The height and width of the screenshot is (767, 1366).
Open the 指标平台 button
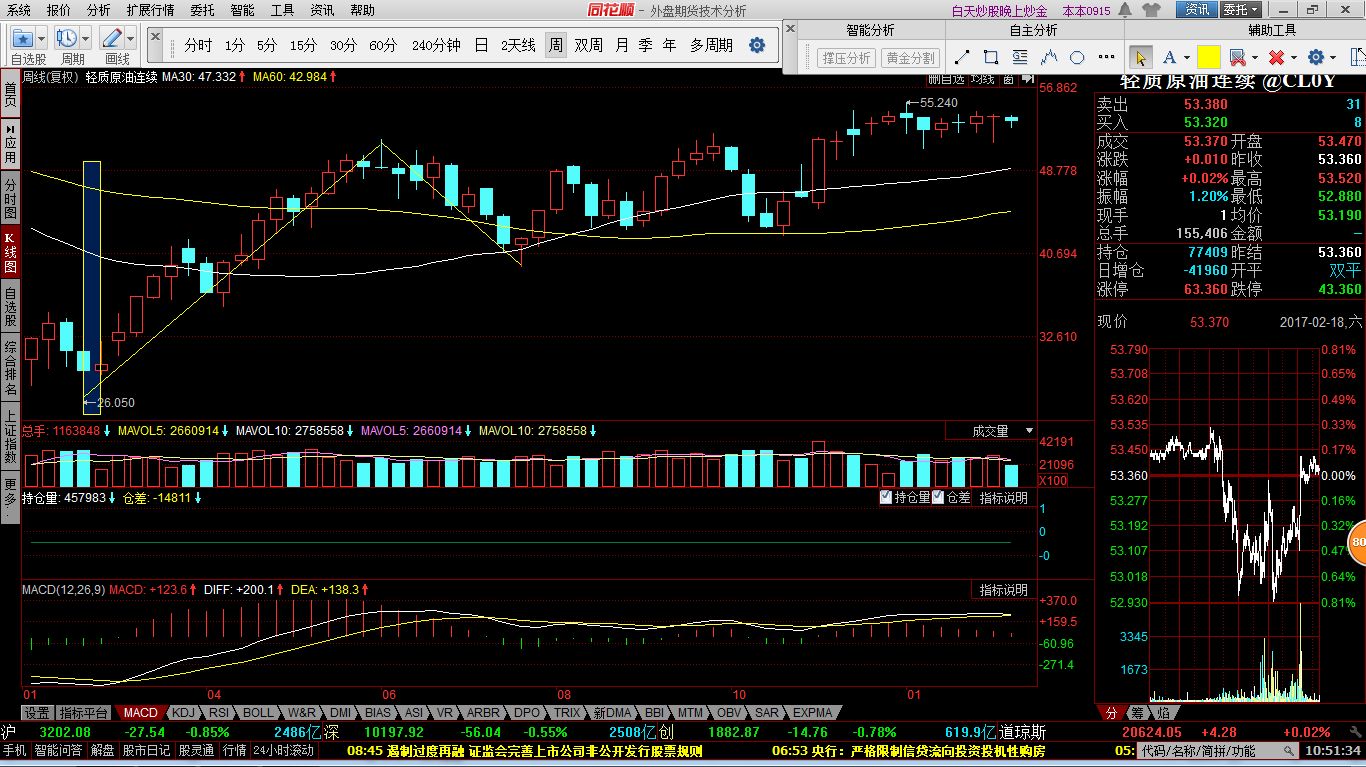click(x=84, y=713)
